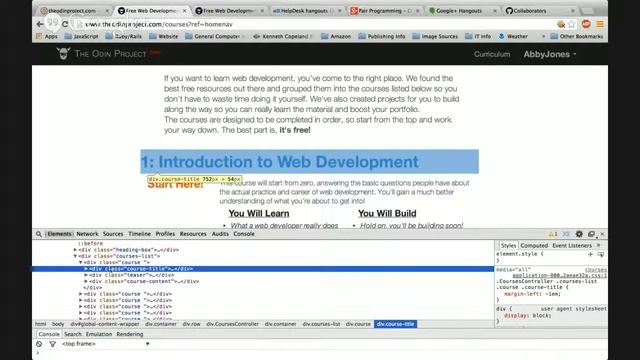Open the Search drawer tab
The image size is (640, 360).
(73, 334)
